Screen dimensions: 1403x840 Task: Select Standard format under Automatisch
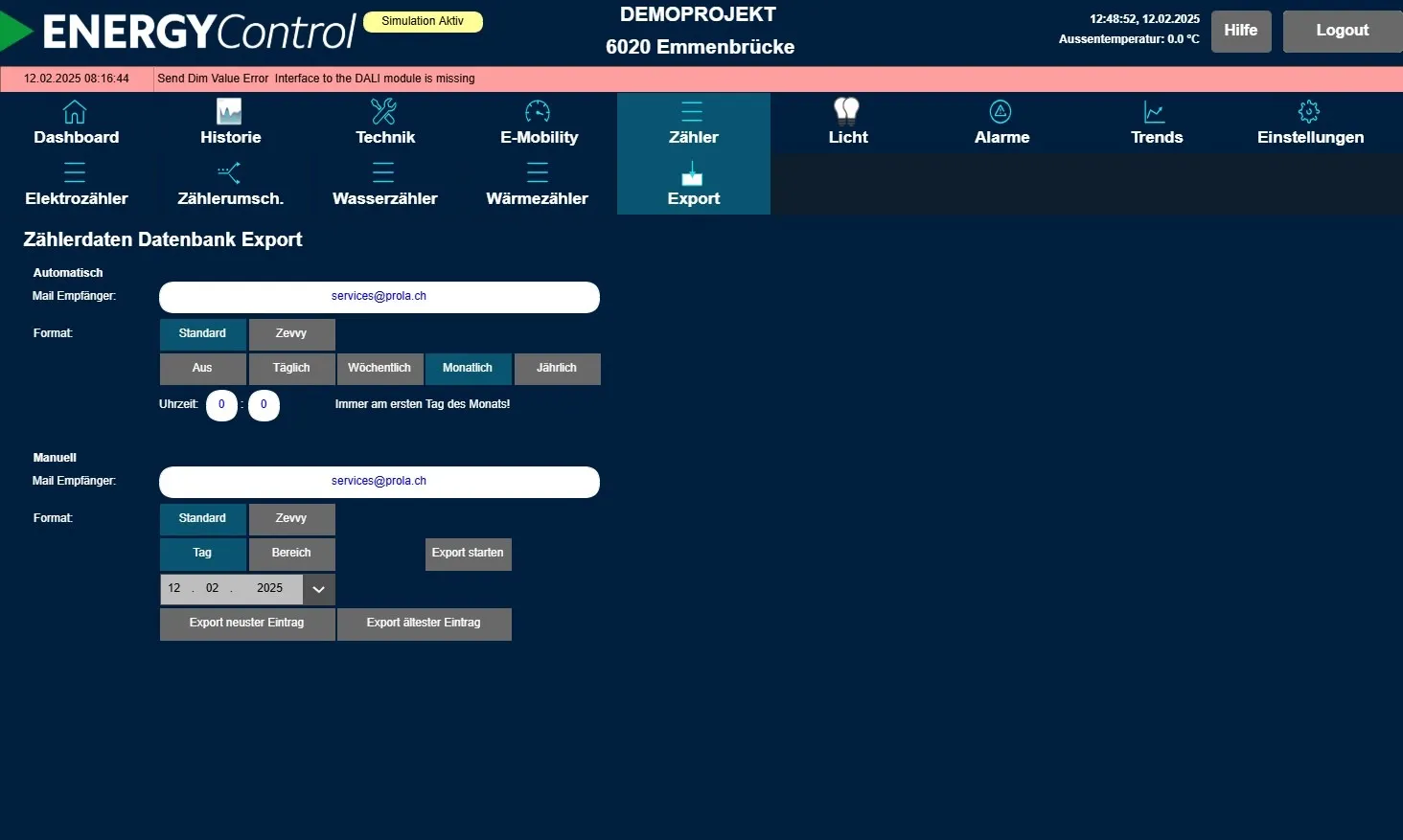(203, 334)
